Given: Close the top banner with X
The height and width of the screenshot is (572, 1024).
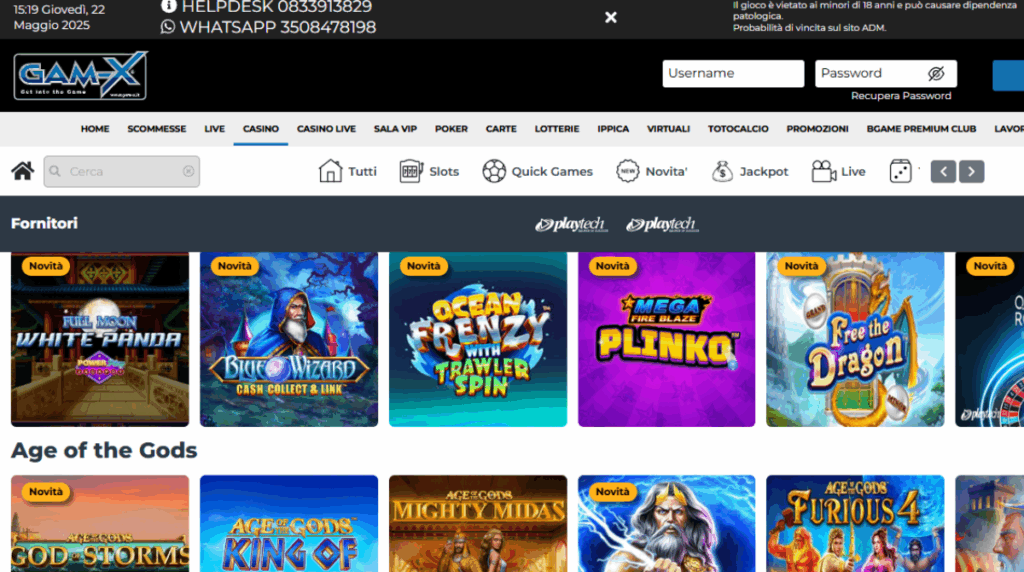Looking at the screenshot, I should click(611, 18).
